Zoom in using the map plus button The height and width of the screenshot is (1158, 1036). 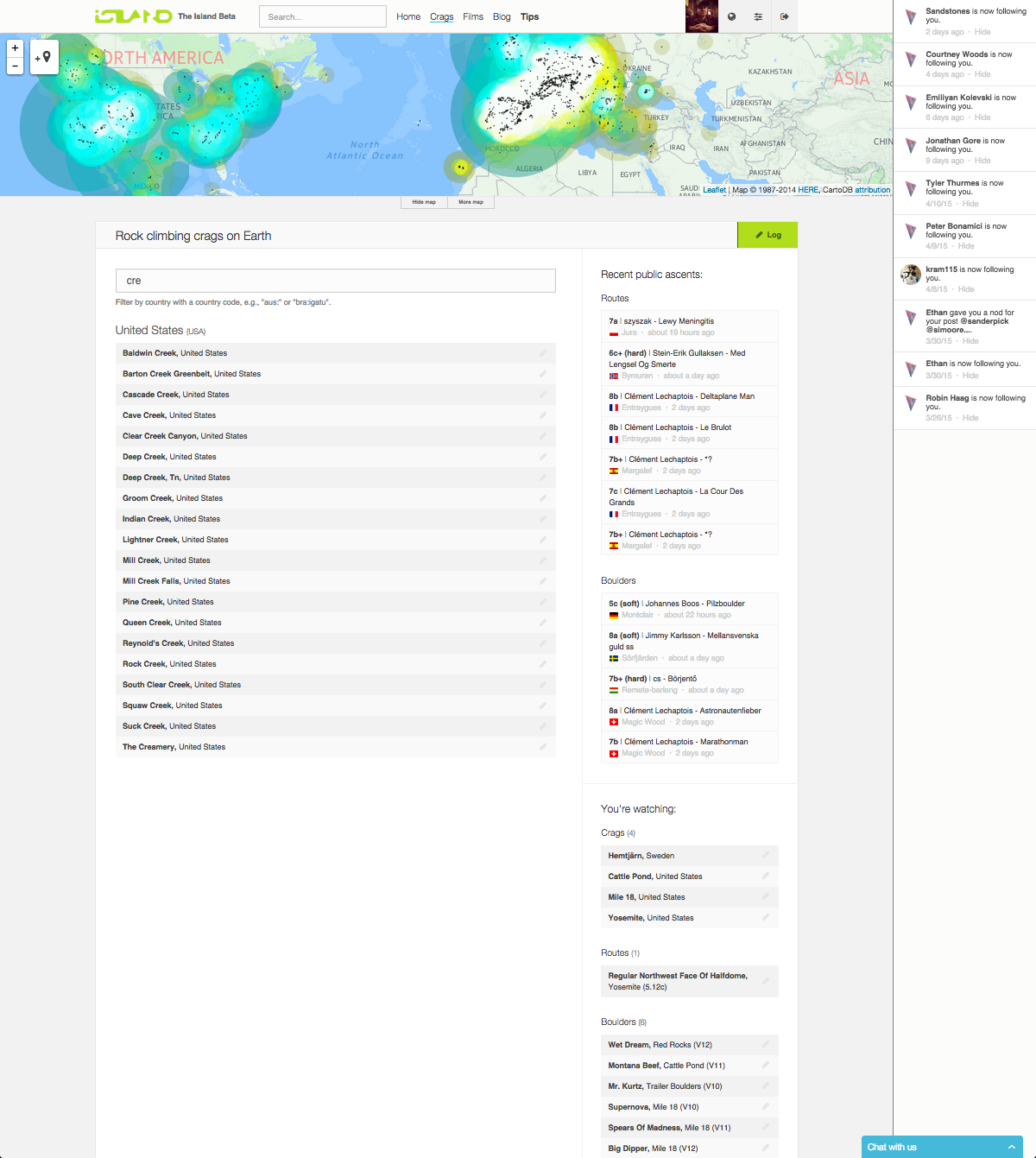[15, 47]
